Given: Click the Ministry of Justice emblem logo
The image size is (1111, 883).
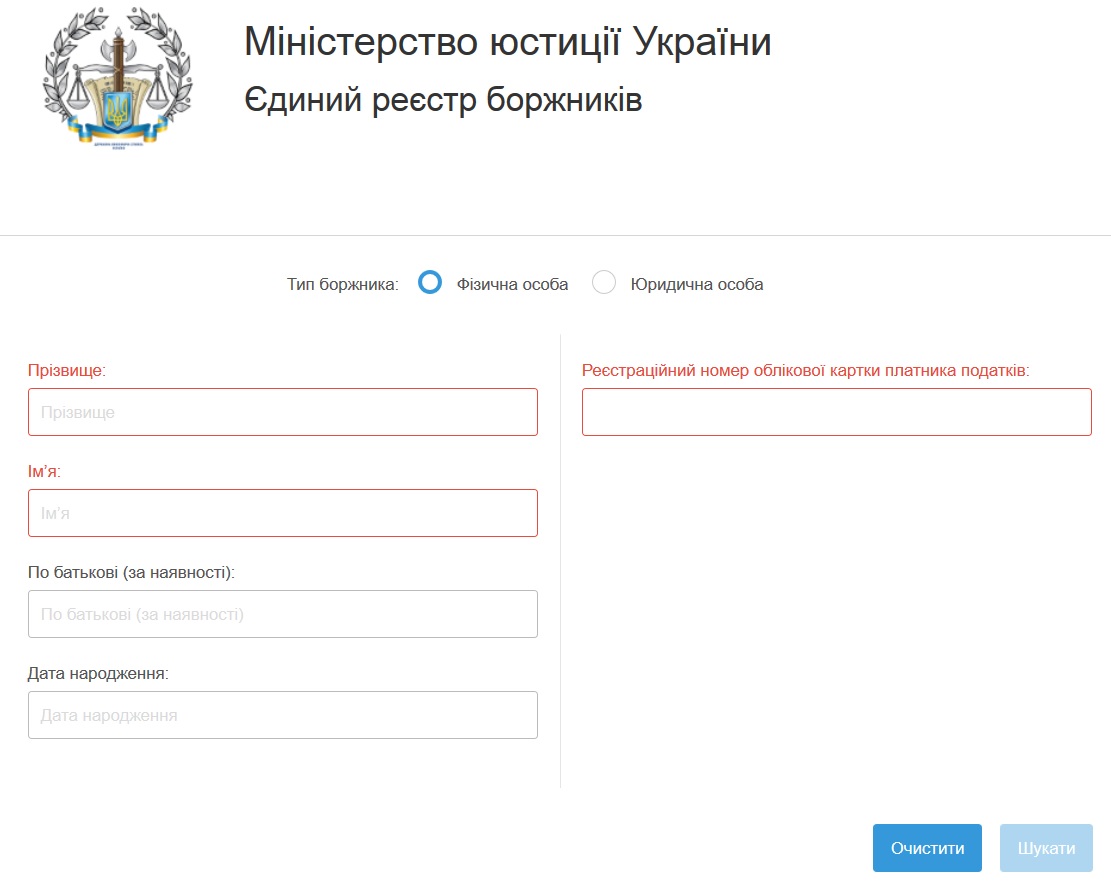Looking at the screenshot, I should (118, 77).
